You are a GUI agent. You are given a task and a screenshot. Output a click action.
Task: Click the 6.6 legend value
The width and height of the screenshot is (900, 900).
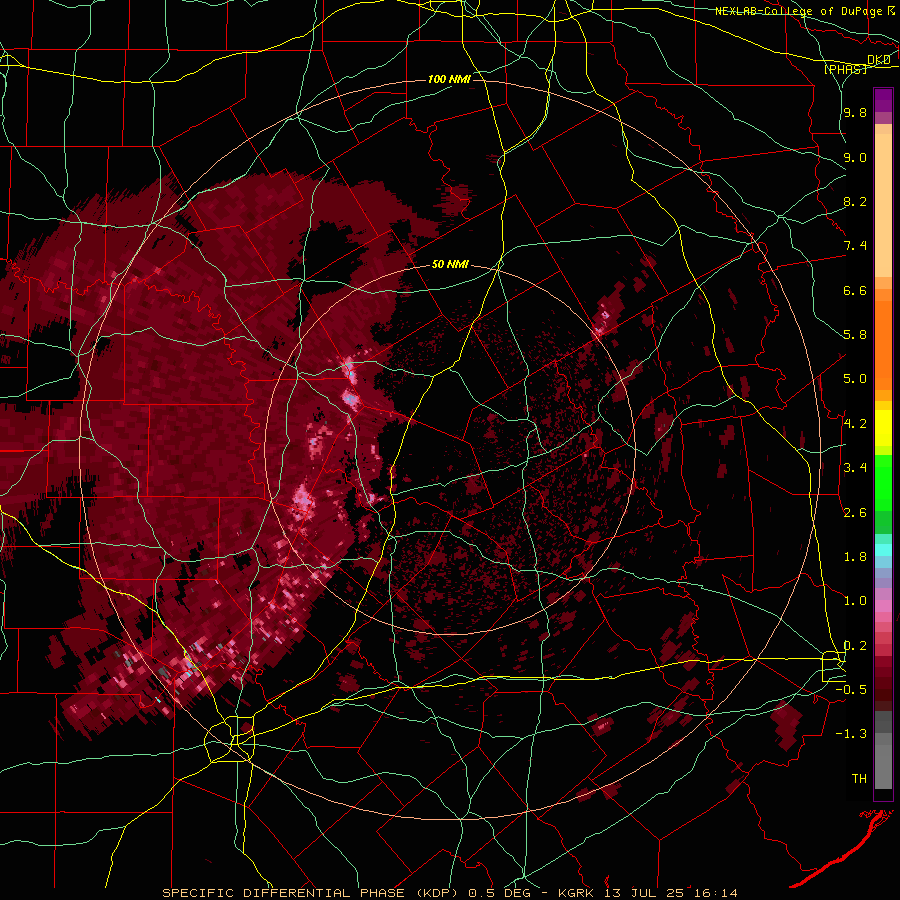pyautogui.click(x=855, y=290)
